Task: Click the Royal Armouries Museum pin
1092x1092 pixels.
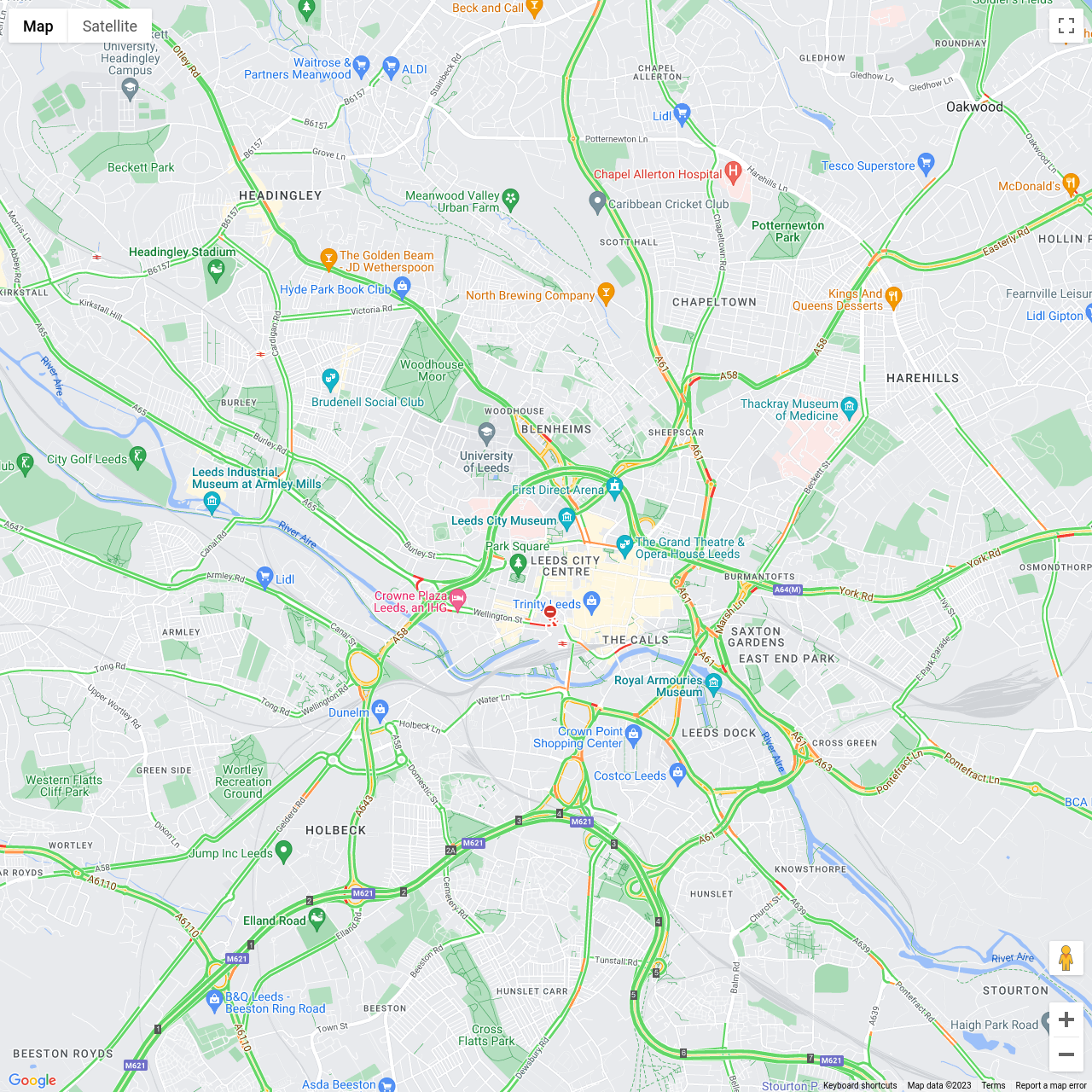Action: click(x=713, y=682)
